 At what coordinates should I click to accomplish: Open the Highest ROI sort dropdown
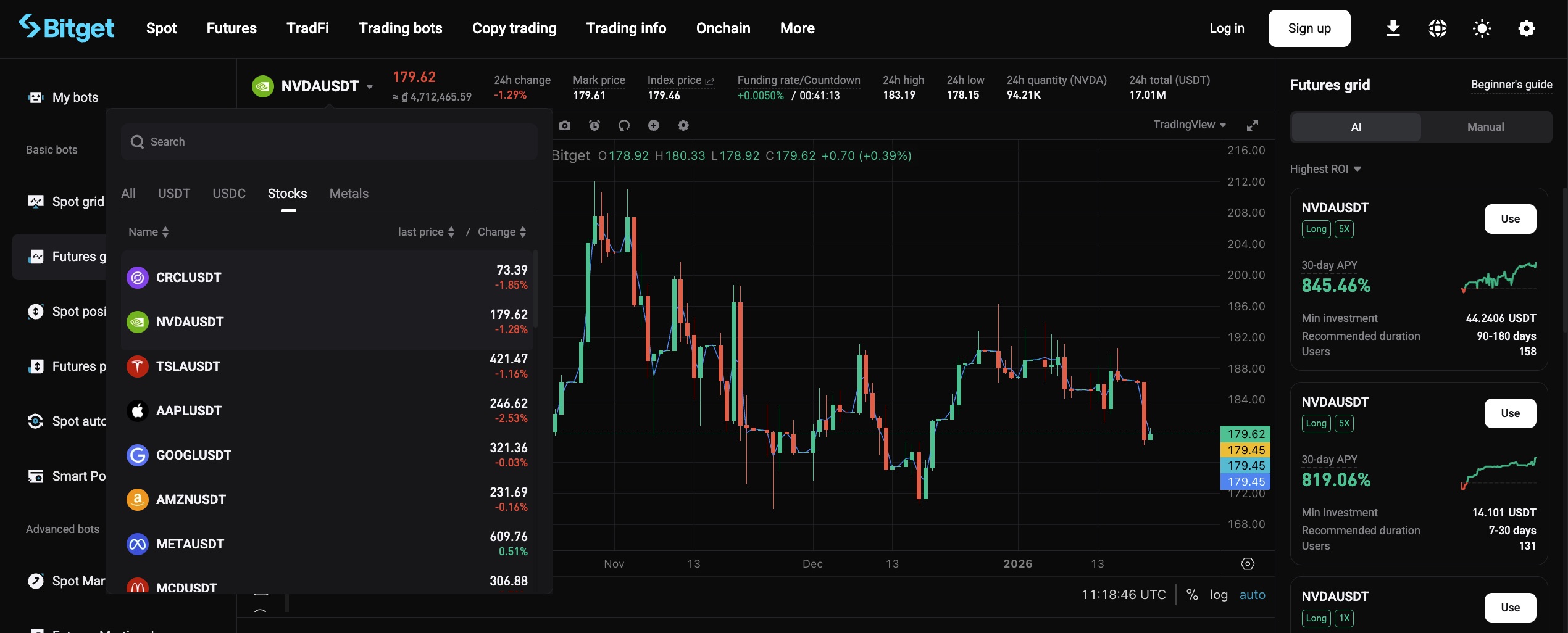pyautogui.click(x=1325, y=168)
